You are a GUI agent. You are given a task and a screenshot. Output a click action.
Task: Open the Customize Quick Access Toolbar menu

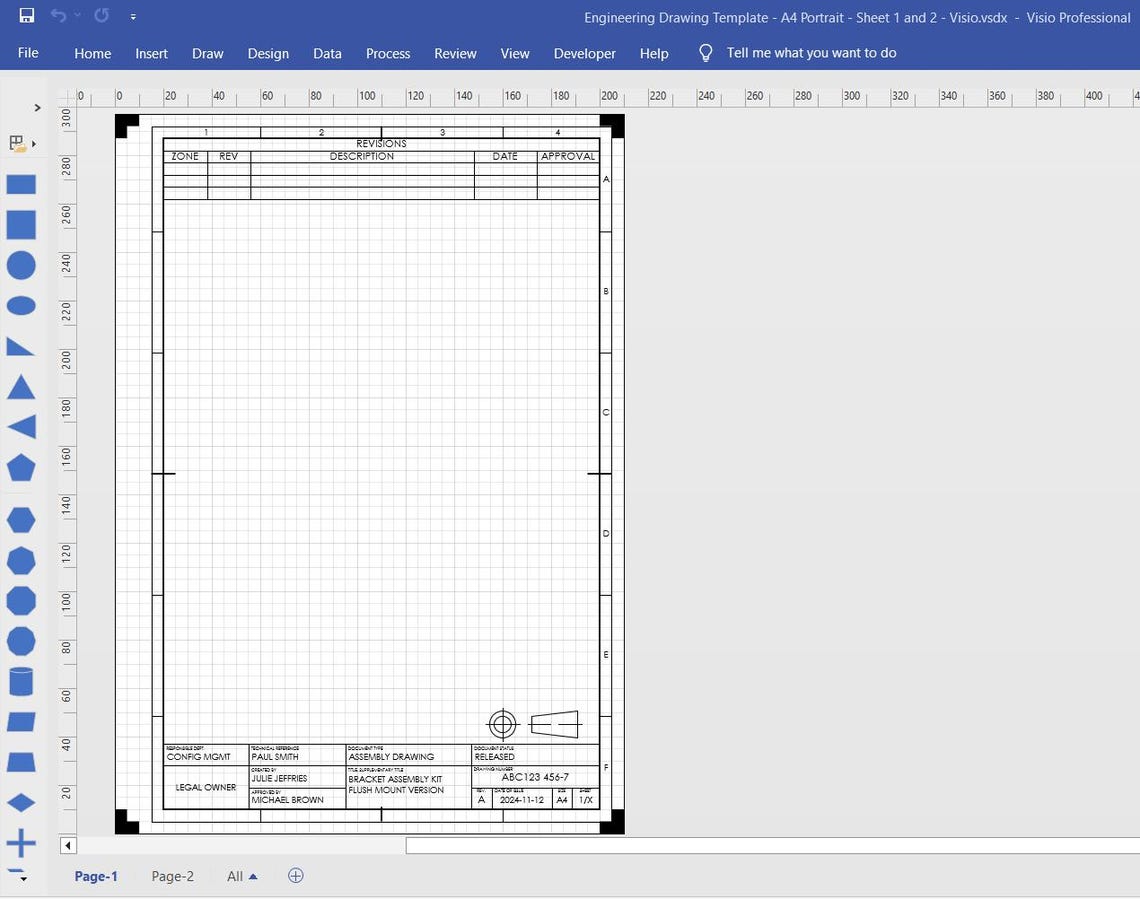133,17
